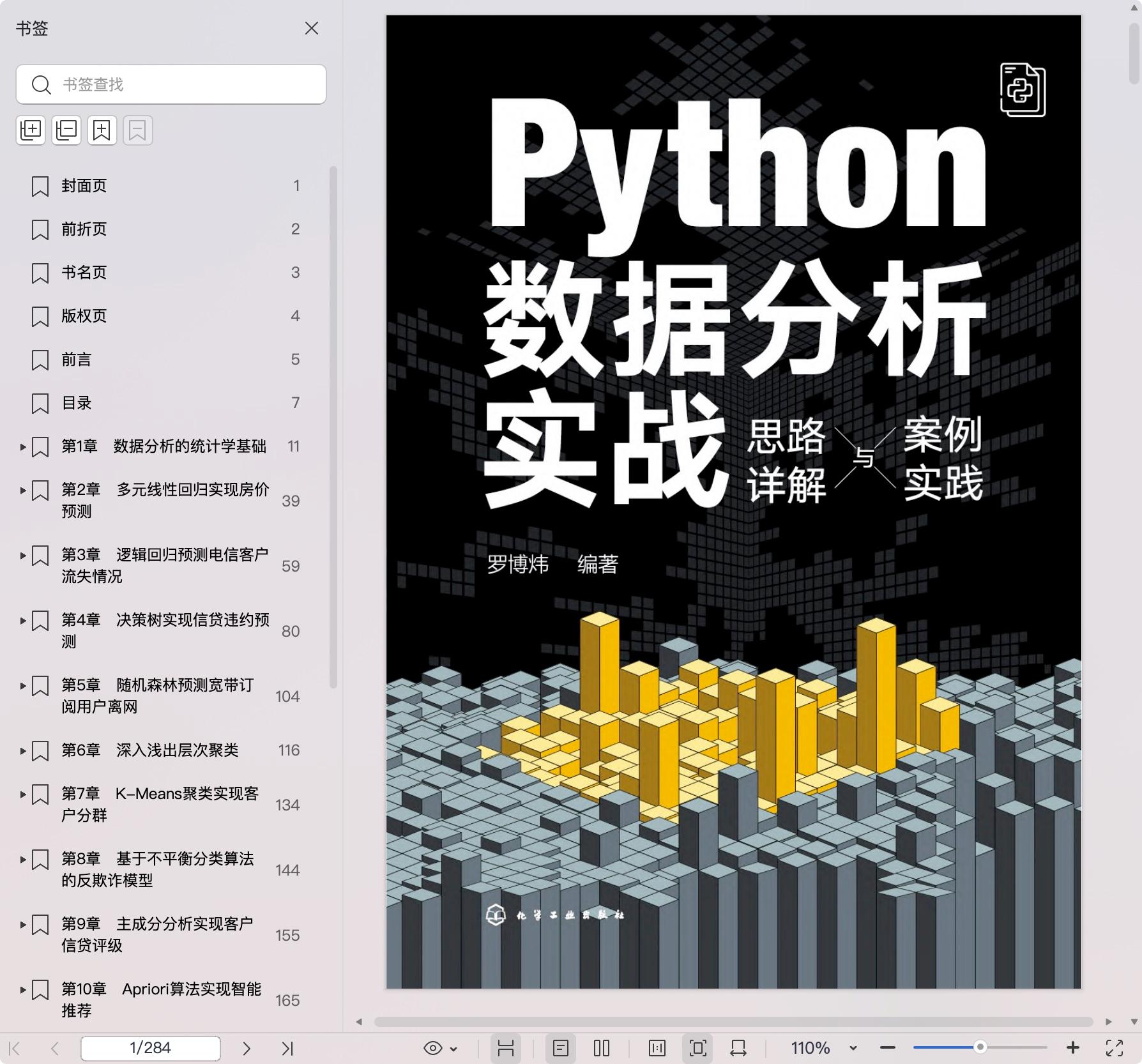Click page number 11 beside 第1章
Screen dimensions: 1142x1064
[x=293, y=446]
